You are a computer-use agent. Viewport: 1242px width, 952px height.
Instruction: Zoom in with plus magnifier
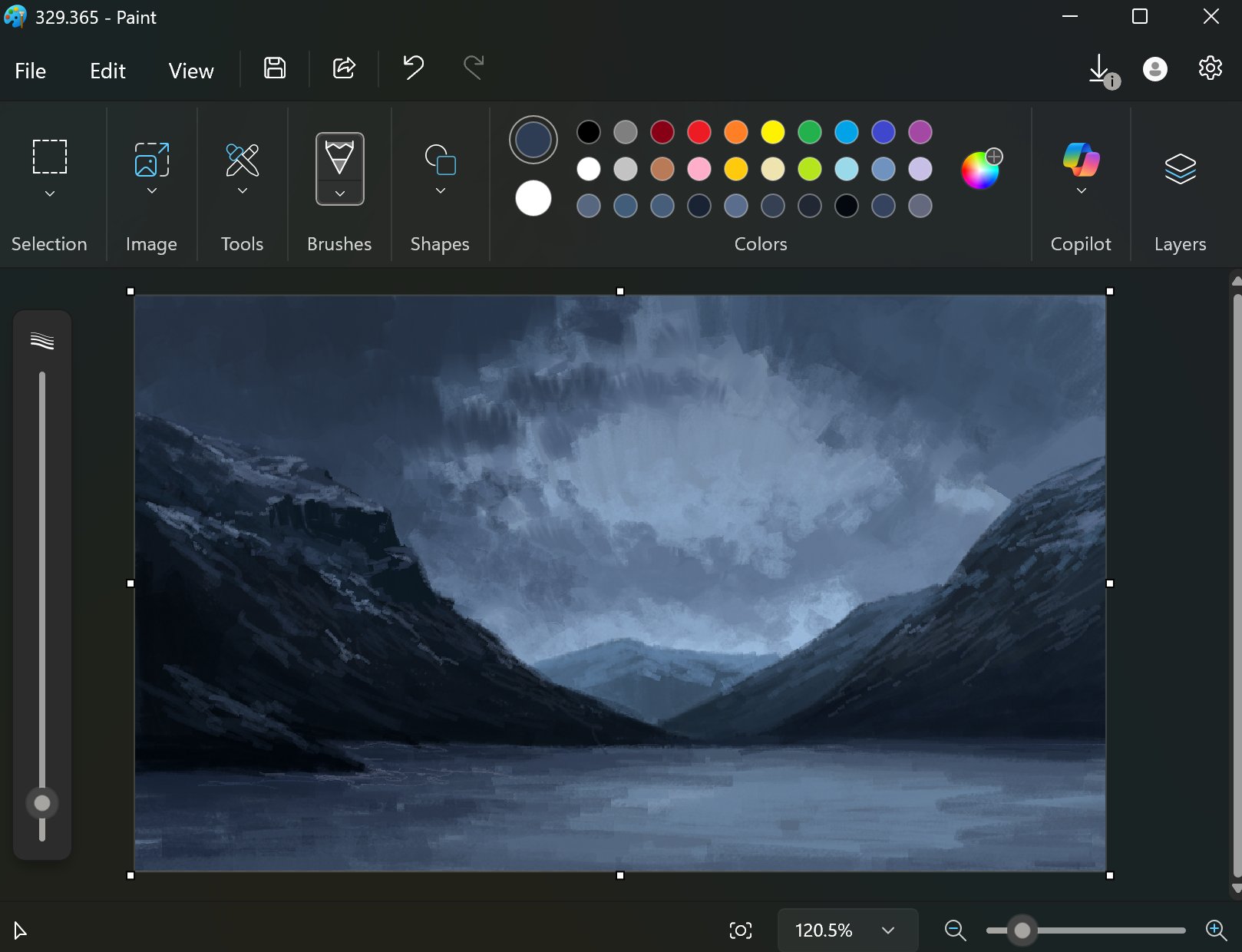(x=1217, y=931)
